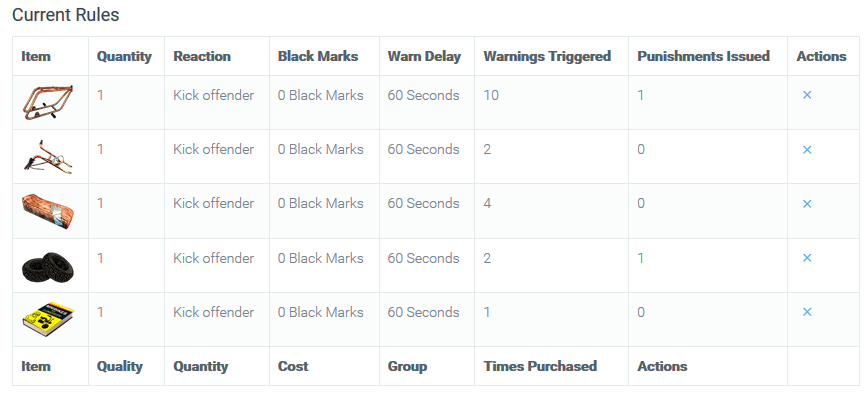Click the bike seat item icon
The width and height of the screenshot is (864, 405).
coord(48,211)
